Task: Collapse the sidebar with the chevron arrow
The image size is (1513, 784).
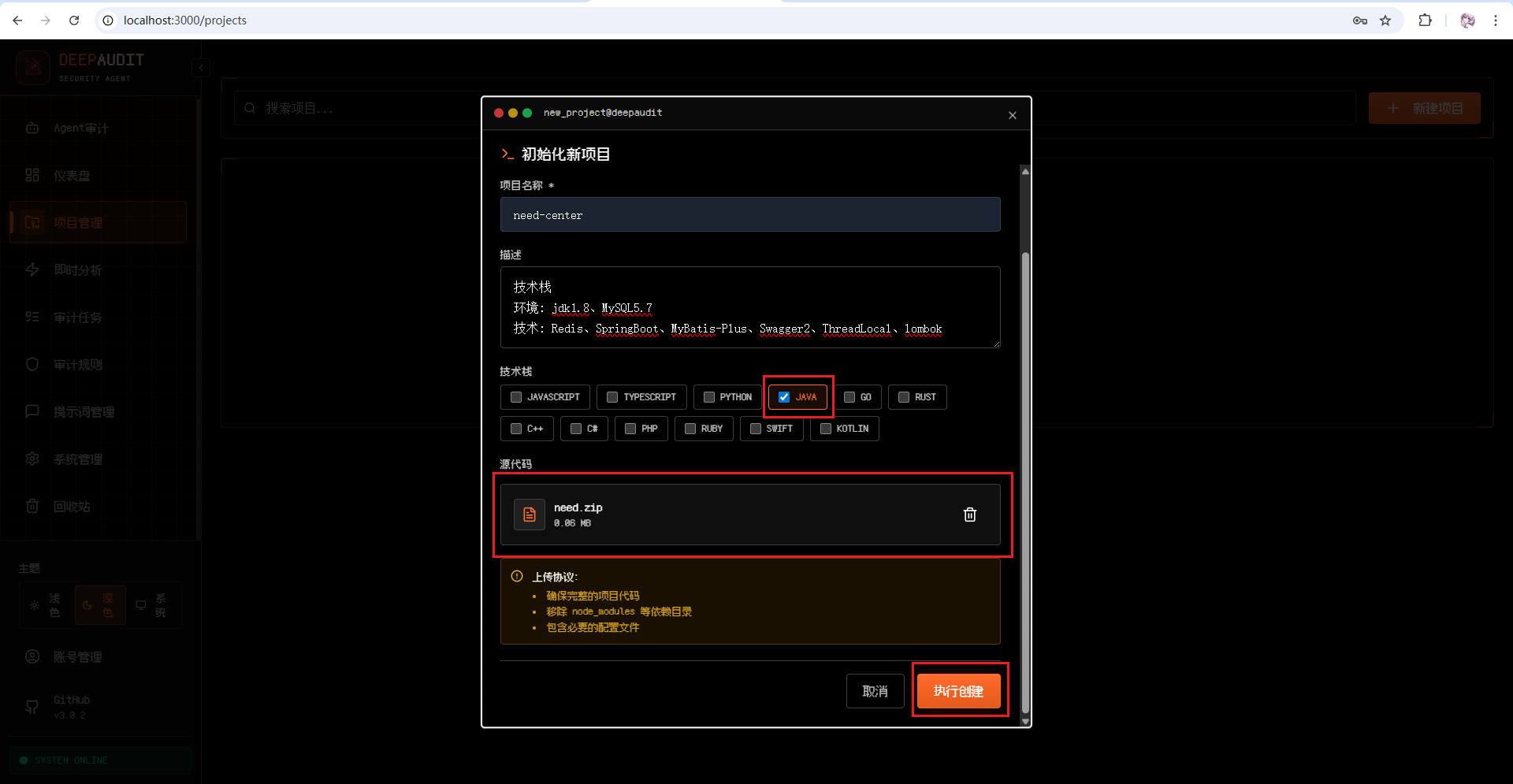Action: pos(201,68)
